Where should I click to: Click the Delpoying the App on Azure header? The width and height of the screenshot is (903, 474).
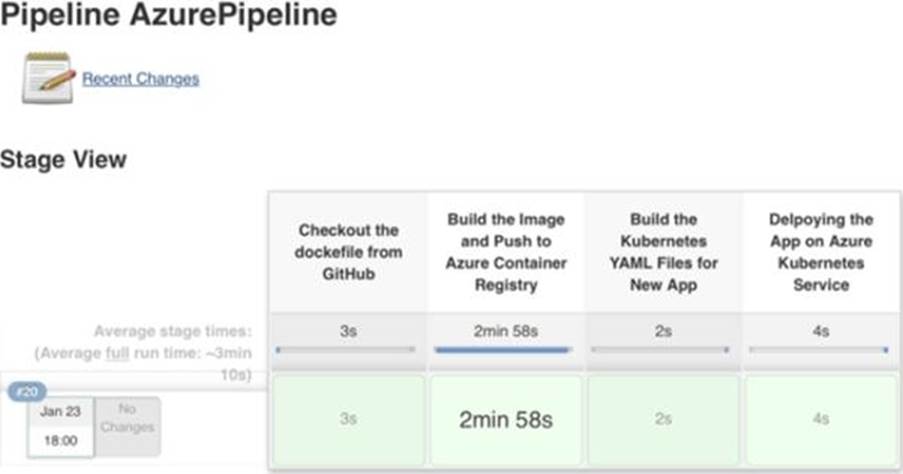821,252
